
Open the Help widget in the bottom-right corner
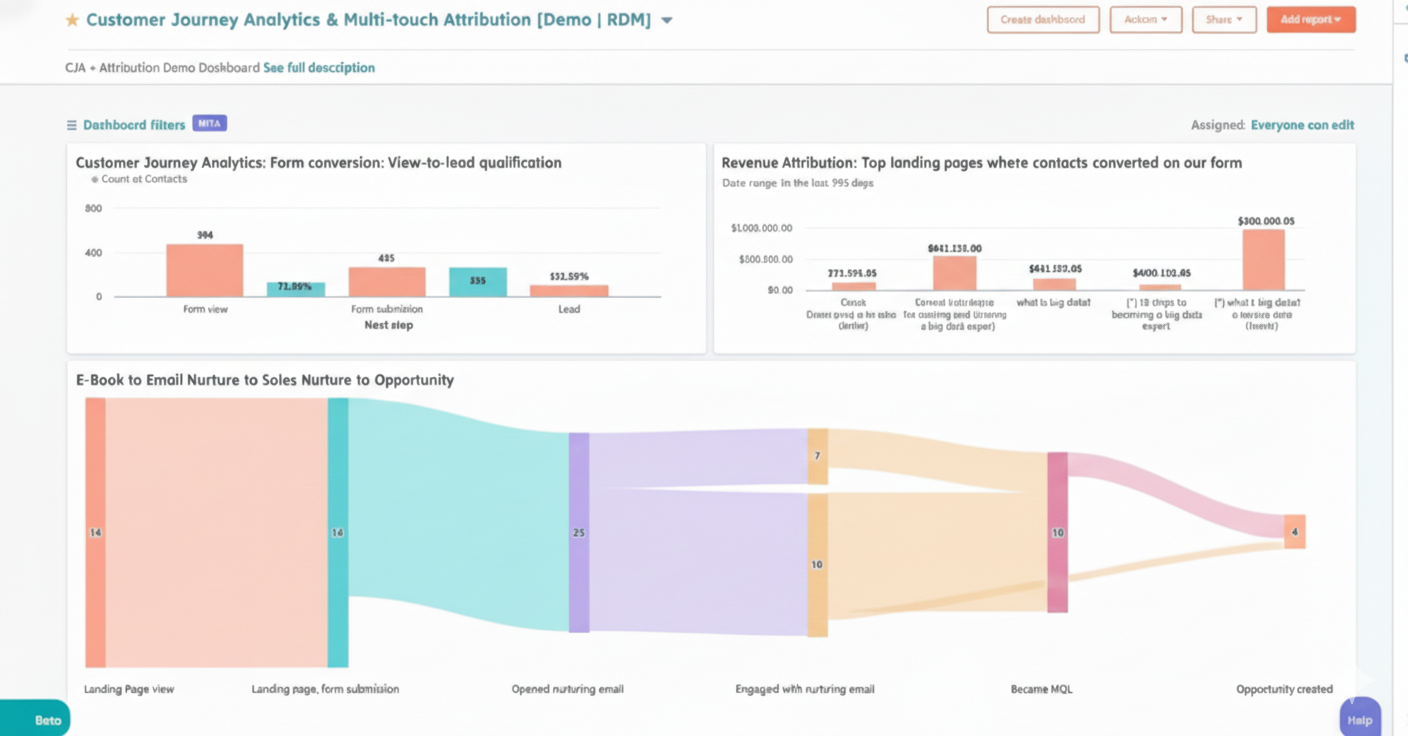click(x=1360, y=717)
